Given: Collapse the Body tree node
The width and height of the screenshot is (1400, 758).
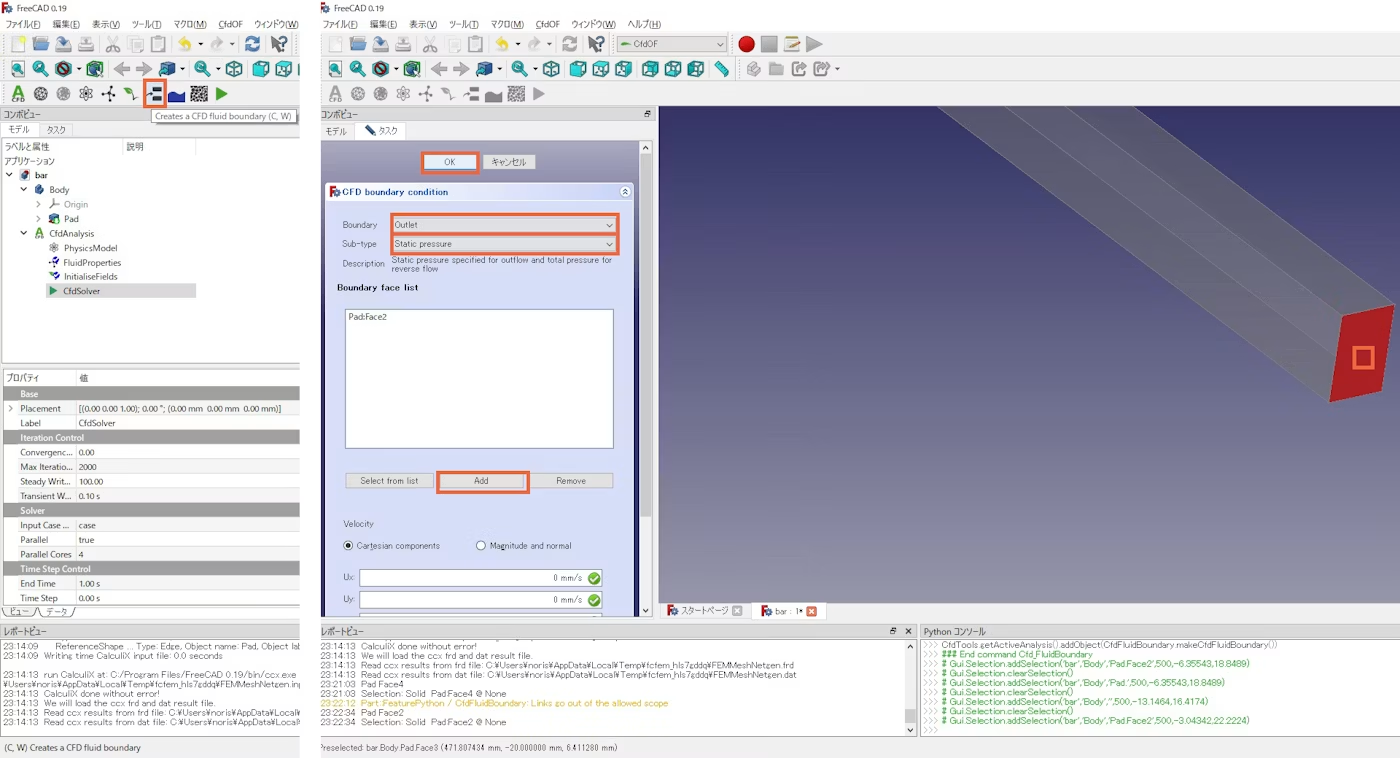Looking at the screenshot, I should [24, 189].
